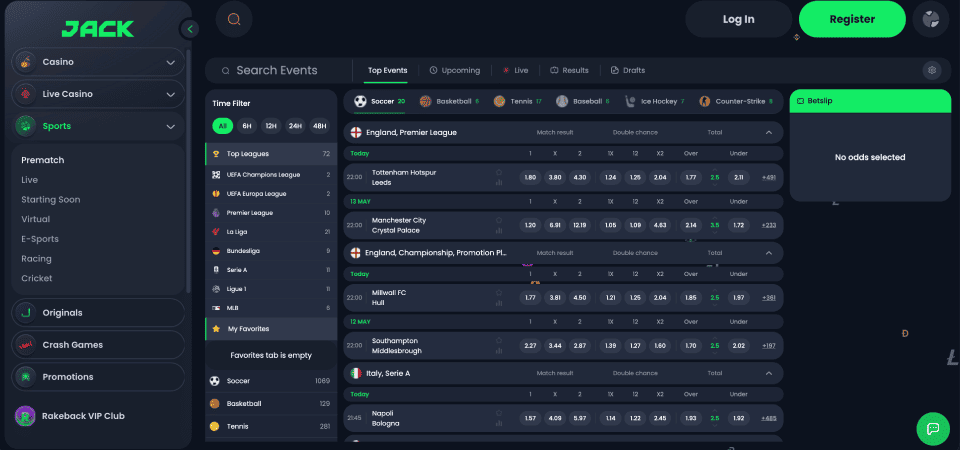Open the Racing sidebar link
This screenshot has width=960, height=450.
coord(36,258)
